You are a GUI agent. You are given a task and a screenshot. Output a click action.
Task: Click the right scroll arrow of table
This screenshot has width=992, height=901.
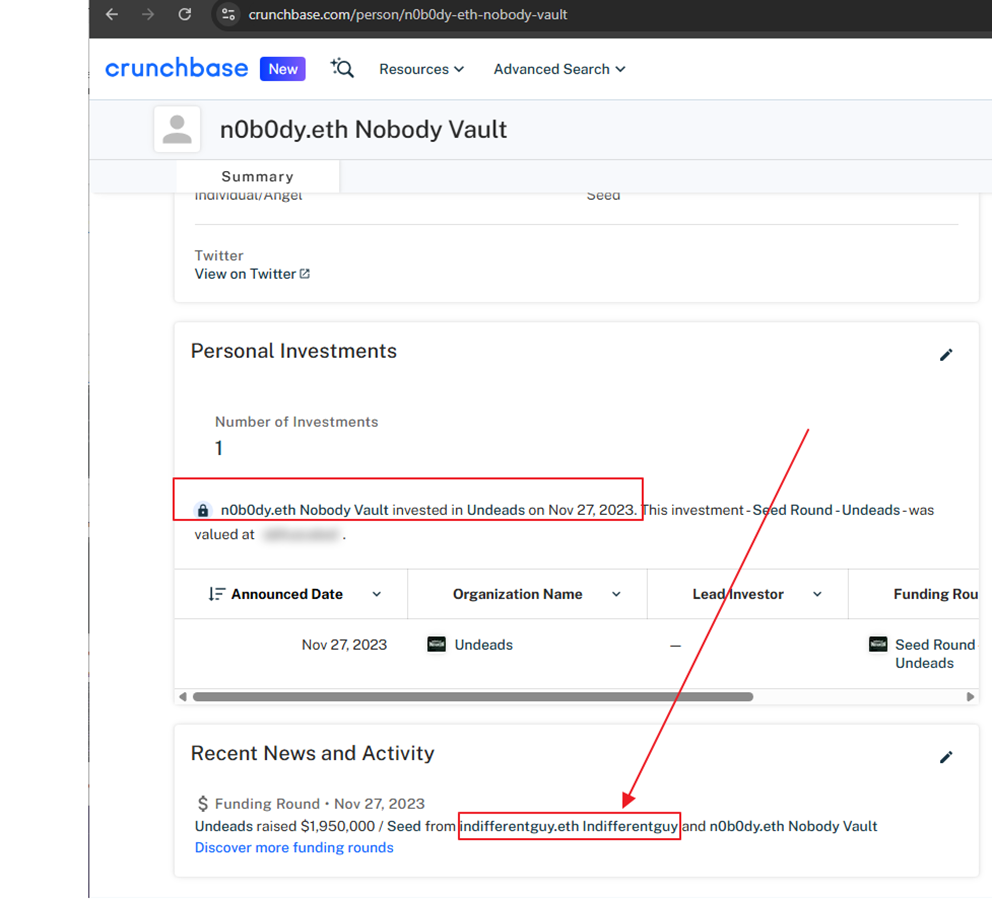[x=970, y=697]
